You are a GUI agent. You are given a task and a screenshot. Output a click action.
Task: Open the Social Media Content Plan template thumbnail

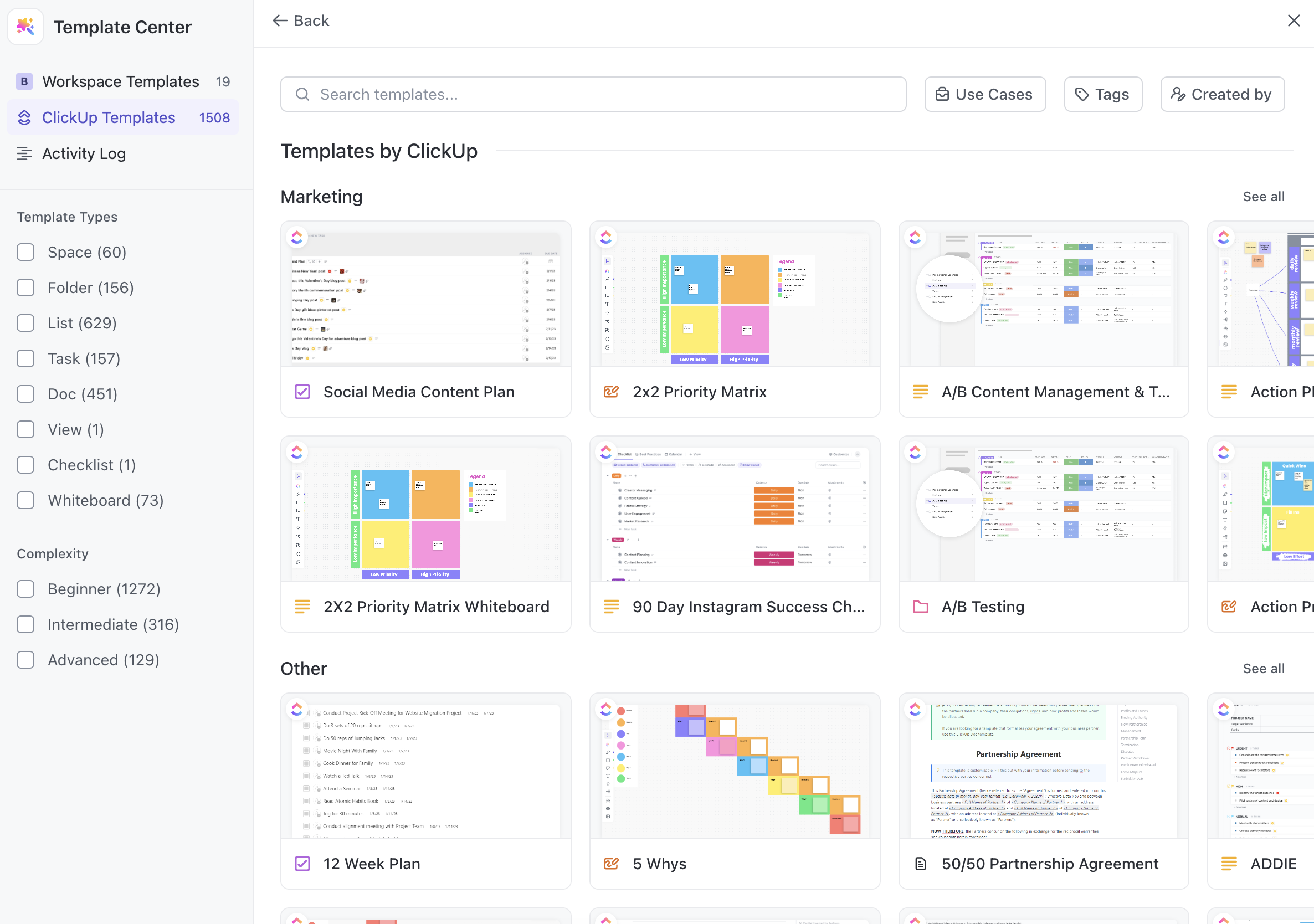(x=425, y=295)
